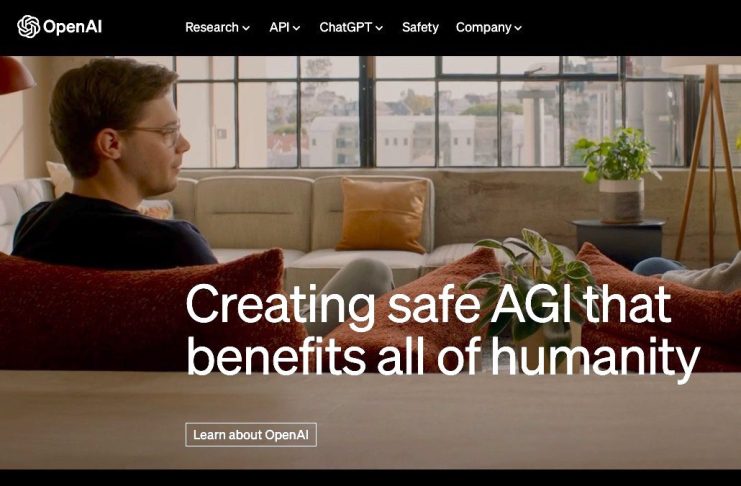Expand the chevron beside Research
Viewport: 741px width, 486px height.
click(x=246, y=28)
